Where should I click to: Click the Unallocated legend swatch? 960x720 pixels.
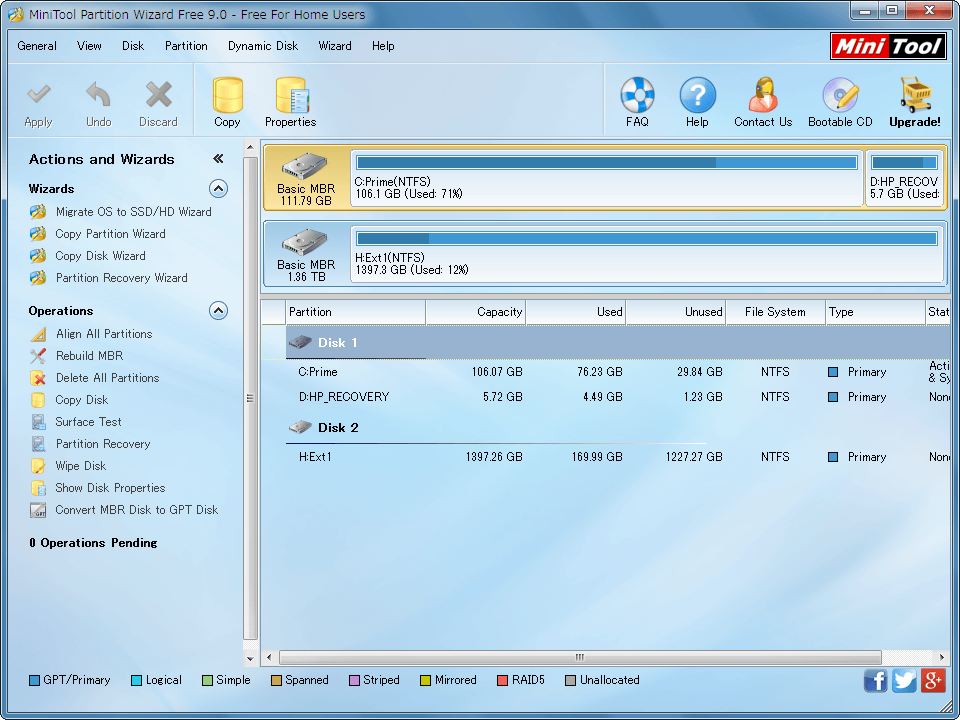[571, 681]
